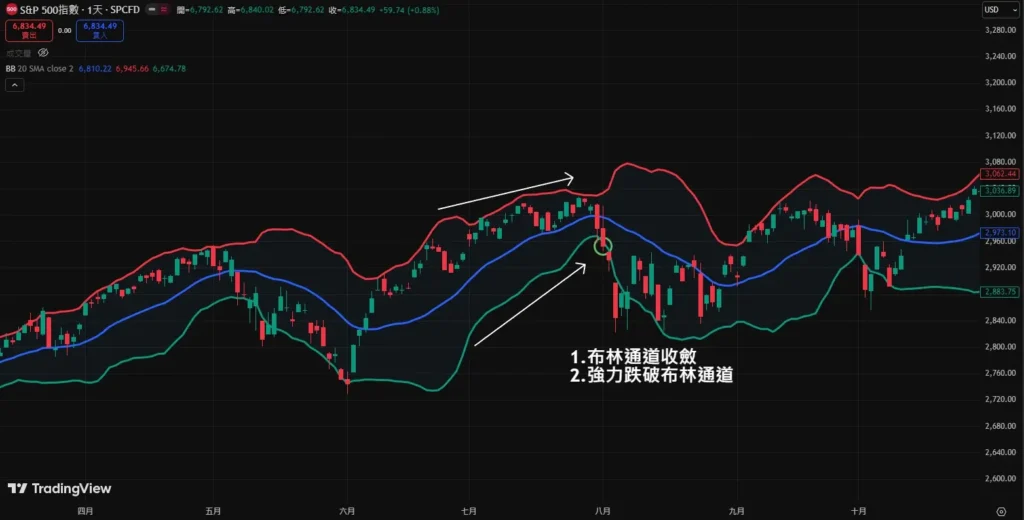
Task: Click the red sell button 6,834.49
Action: [x=28, y=30]
